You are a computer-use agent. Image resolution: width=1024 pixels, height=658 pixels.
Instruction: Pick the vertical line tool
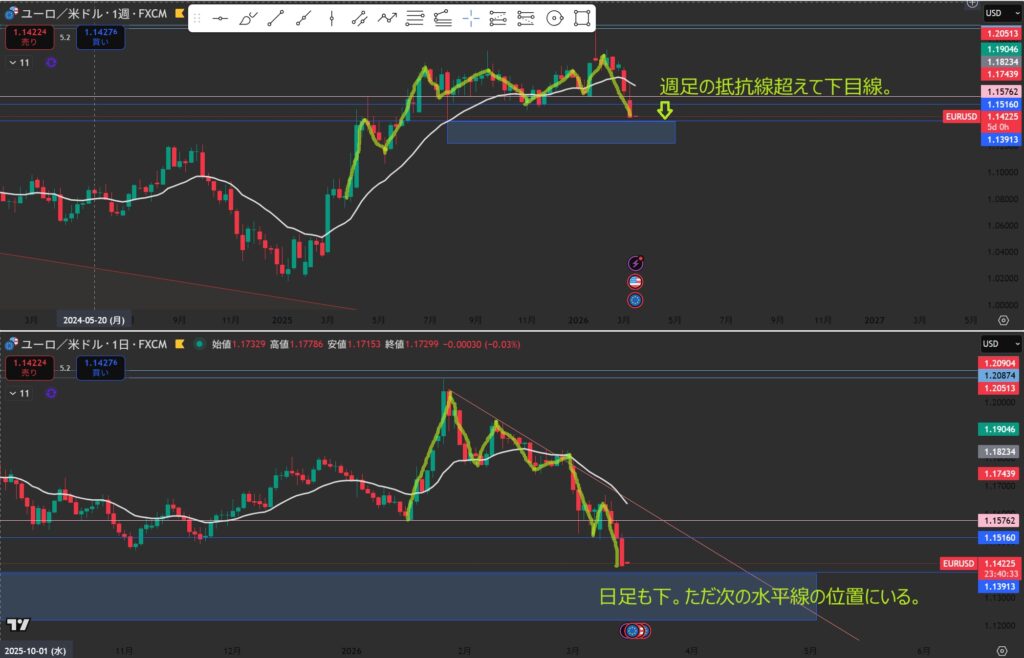tap(331, 18)
